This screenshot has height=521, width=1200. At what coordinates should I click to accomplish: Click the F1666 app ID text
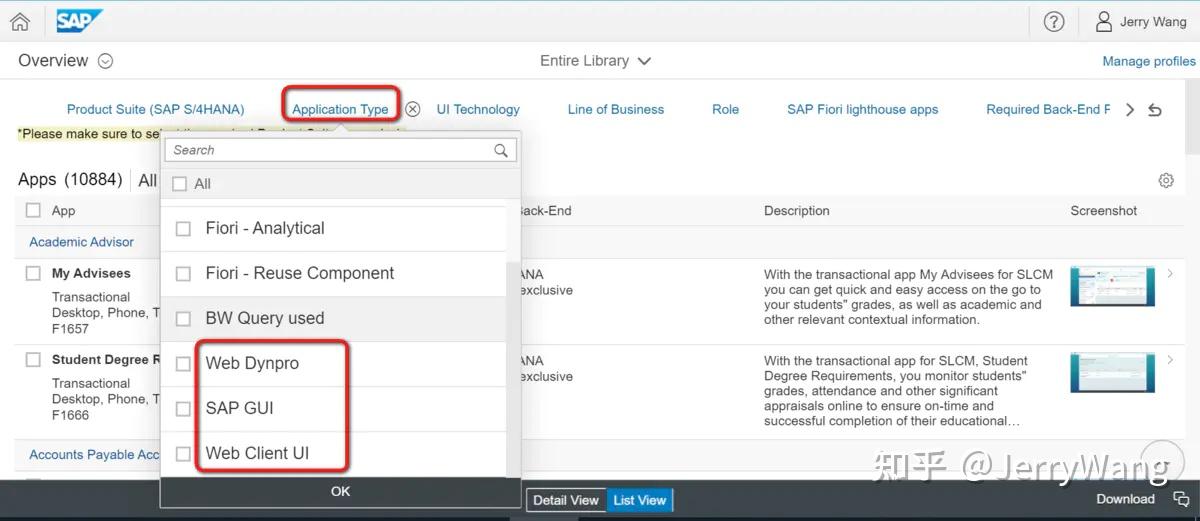[x=70, y=414]
